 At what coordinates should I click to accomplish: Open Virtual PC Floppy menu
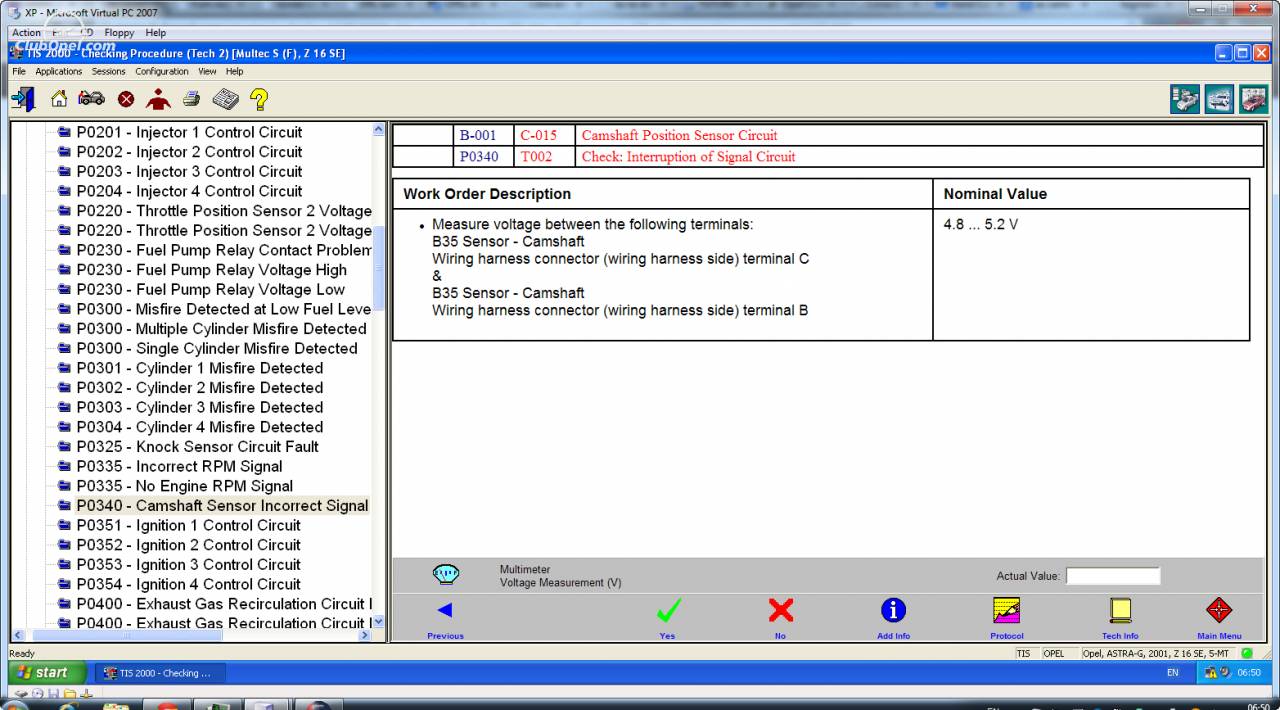pos(119,33)
